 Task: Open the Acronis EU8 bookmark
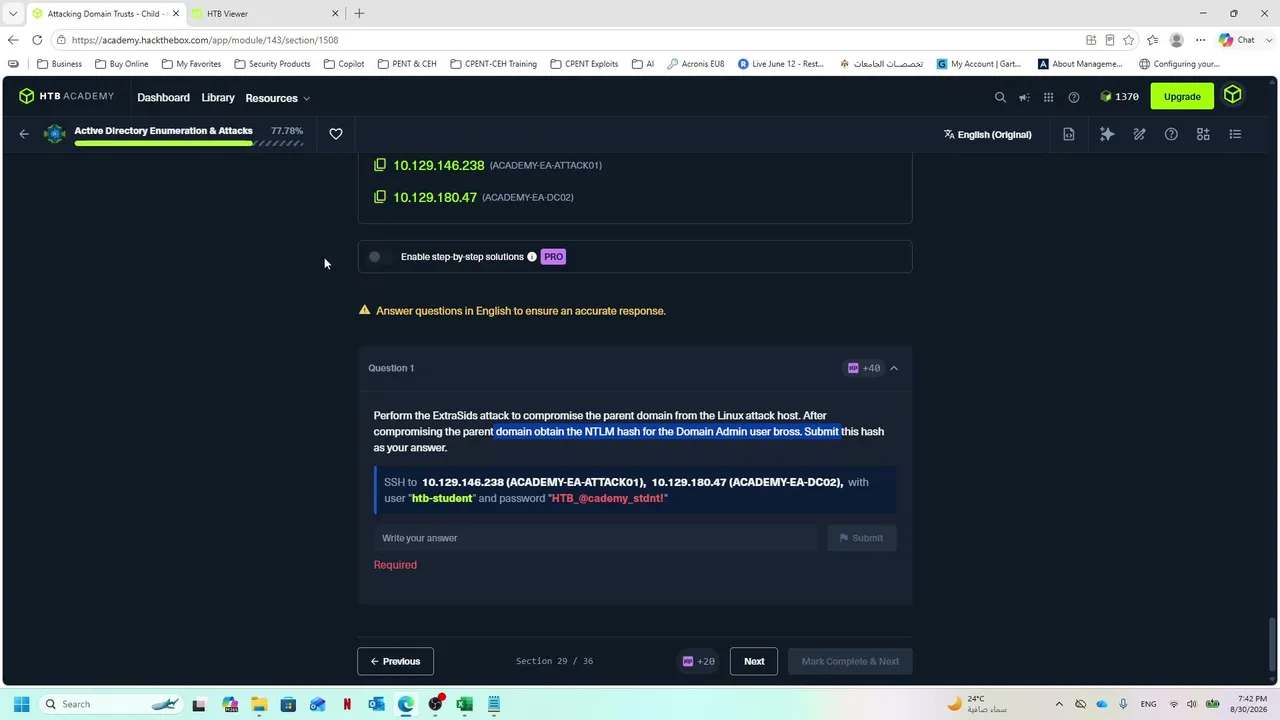click(x=696, y=64)
